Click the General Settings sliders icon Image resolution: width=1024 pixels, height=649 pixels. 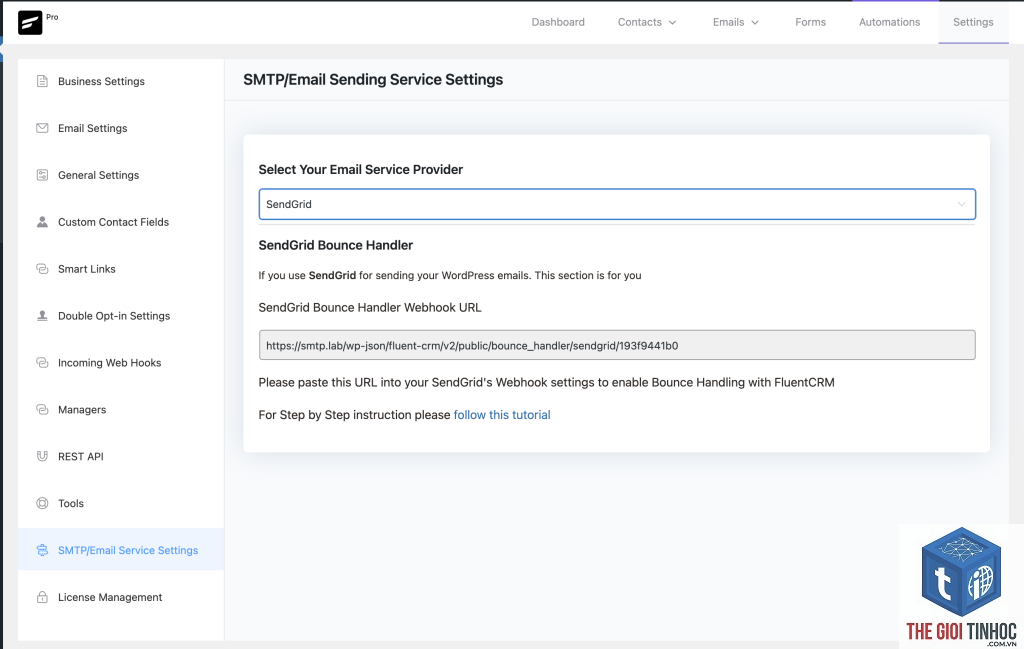[x=42, y=175]
